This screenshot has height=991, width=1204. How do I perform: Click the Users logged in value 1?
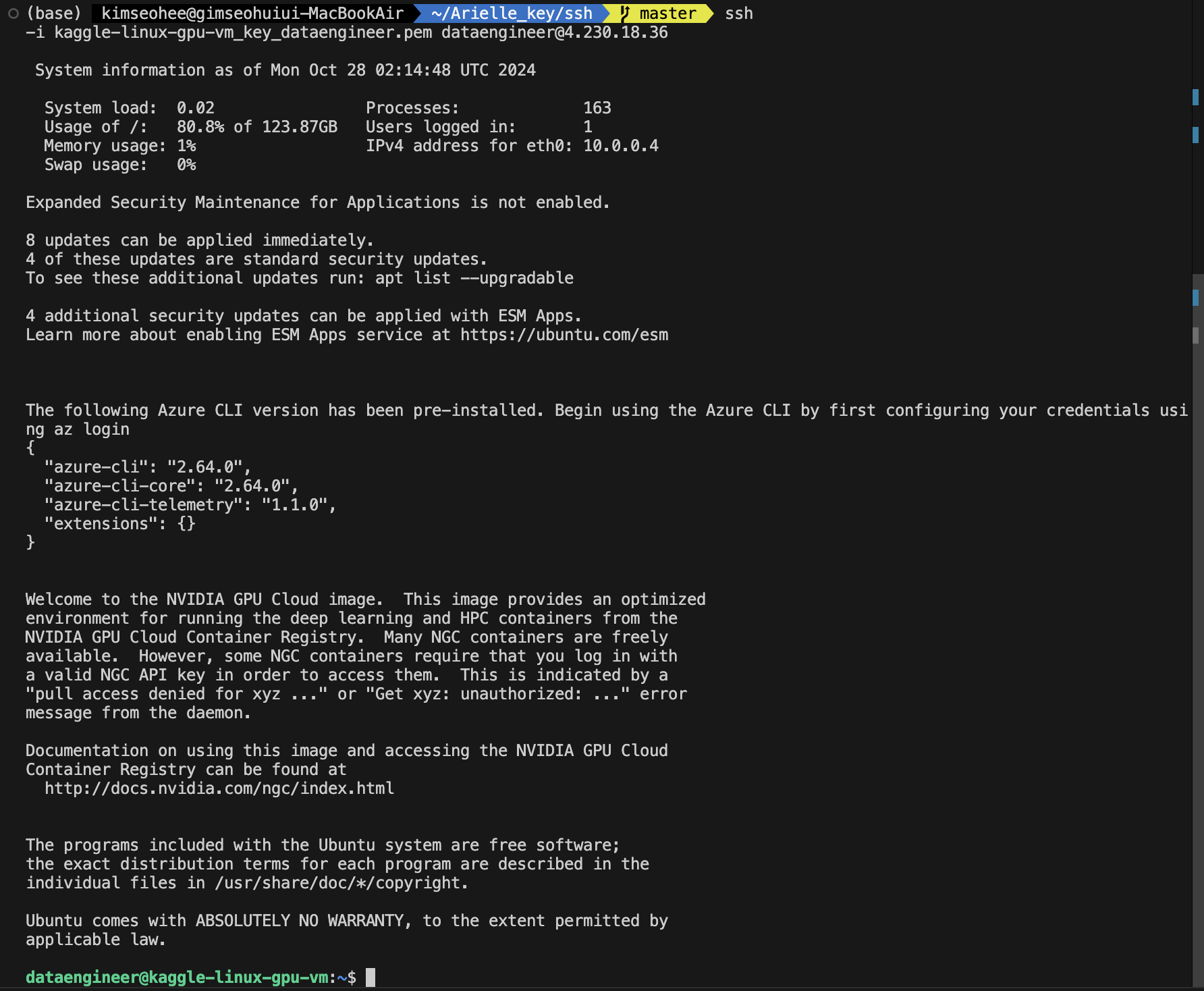588,127
